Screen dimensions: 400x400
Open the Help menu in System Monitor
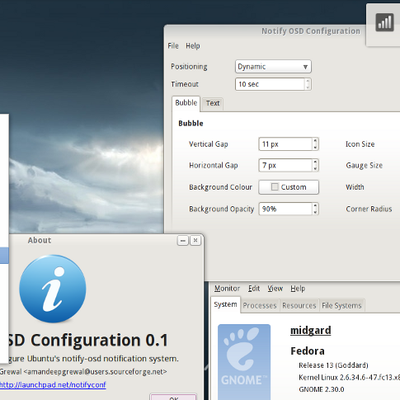pos(297,288)
